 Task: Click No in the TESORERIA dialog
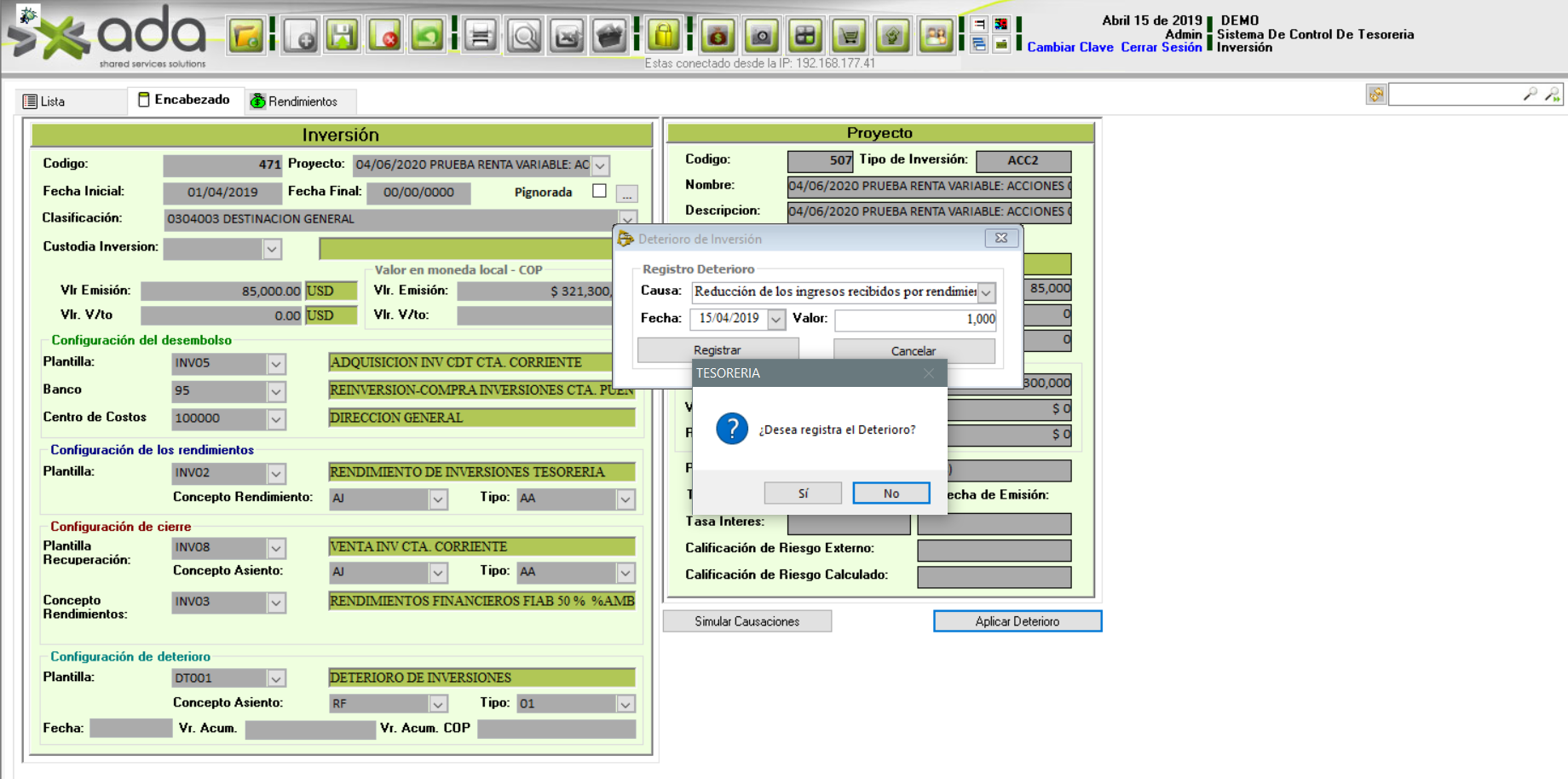pos(891,493)
